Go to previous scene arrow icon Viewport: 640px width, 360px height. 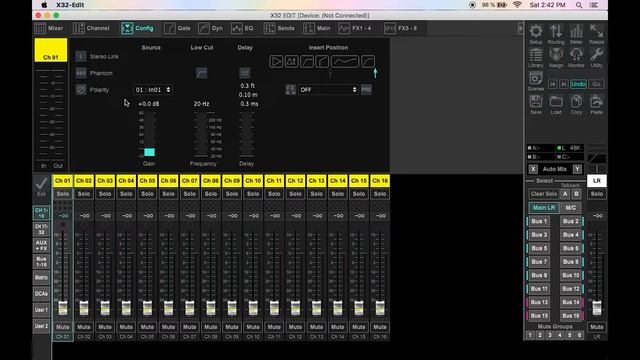click(553, 84)
